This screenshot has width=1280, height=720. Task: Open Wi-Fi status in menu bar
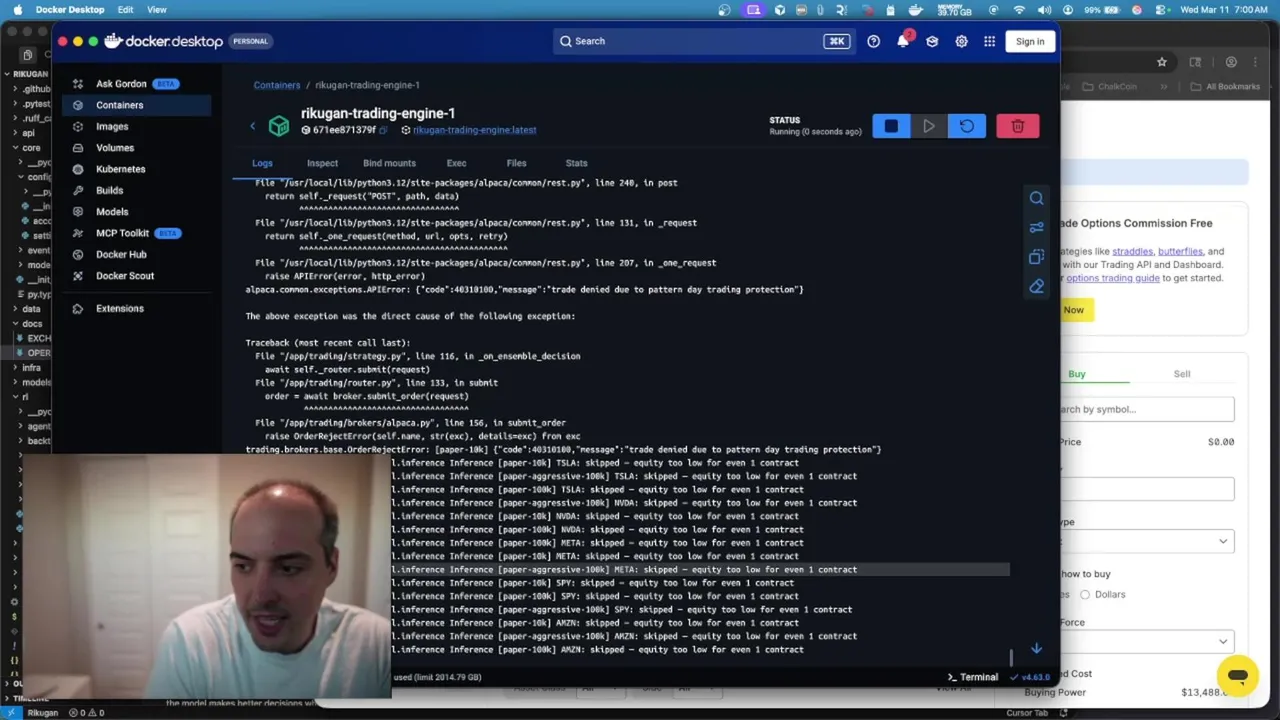point(1019,10)
